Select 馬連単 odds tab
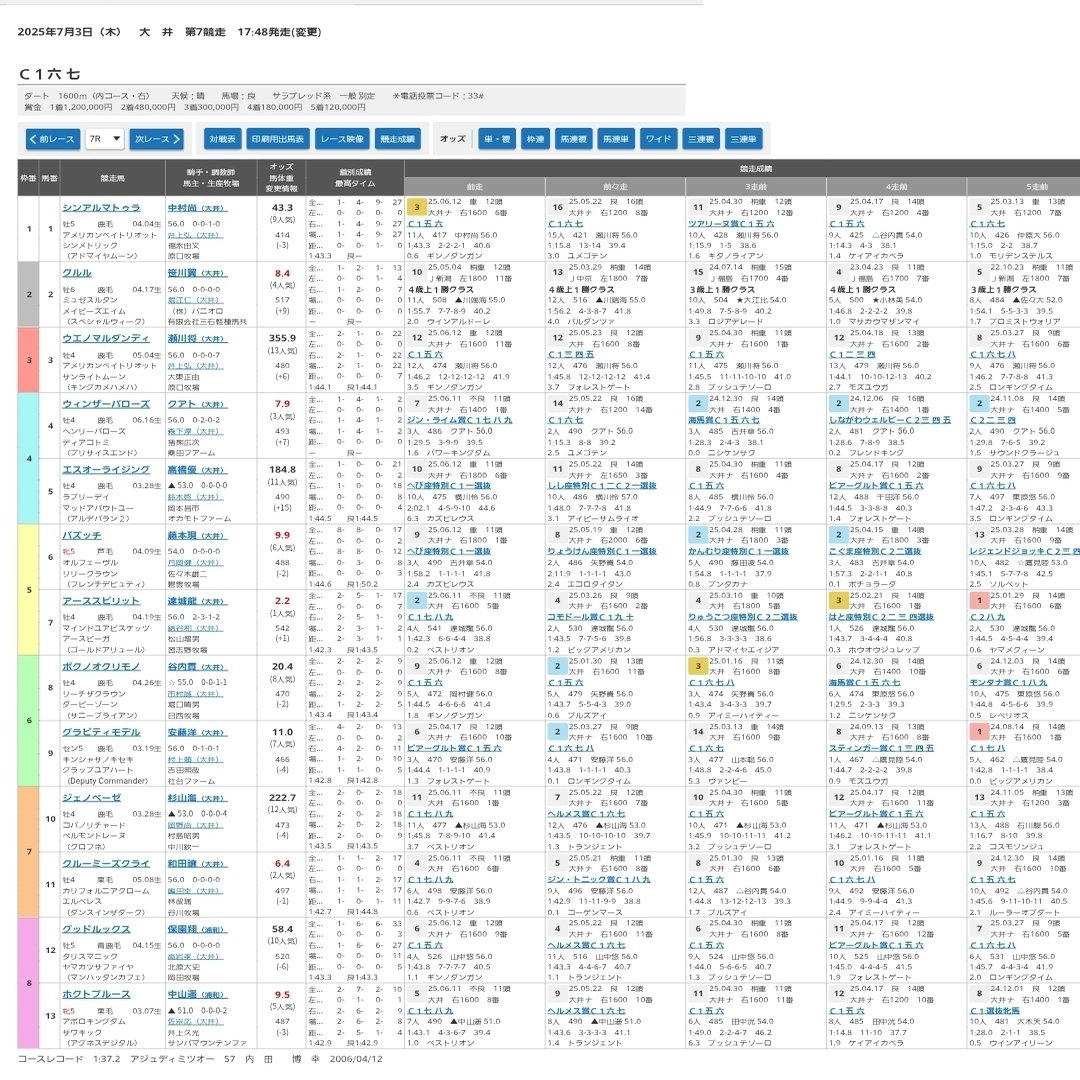 pyautogui.click(x=615, y=139)
